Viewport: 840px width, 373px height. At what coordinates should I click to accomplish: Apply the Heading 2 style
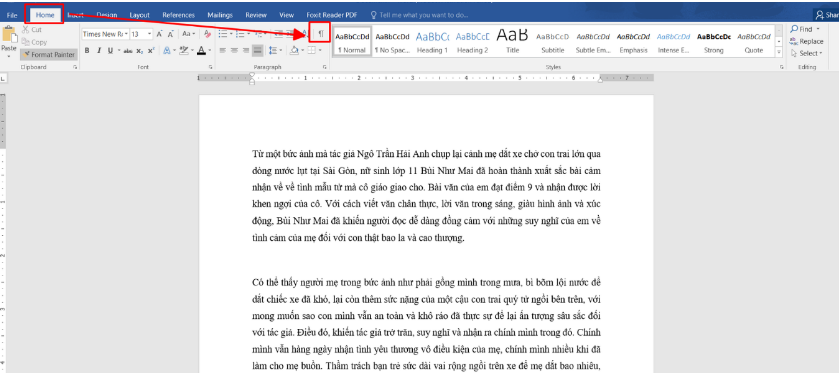pos(472,42)
